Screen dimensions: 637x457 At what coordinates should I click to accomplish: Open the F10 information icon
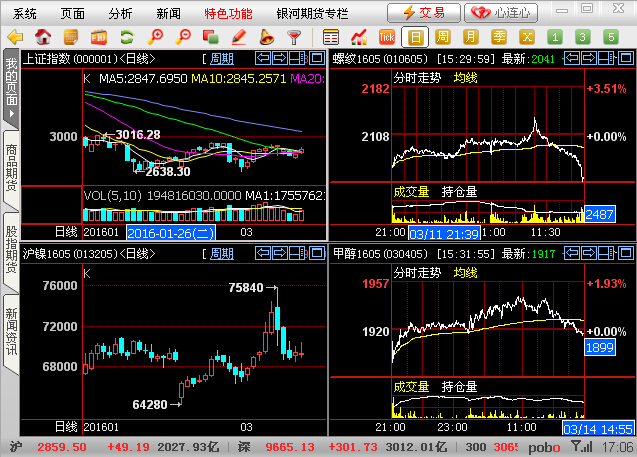(x=98, y=37)
